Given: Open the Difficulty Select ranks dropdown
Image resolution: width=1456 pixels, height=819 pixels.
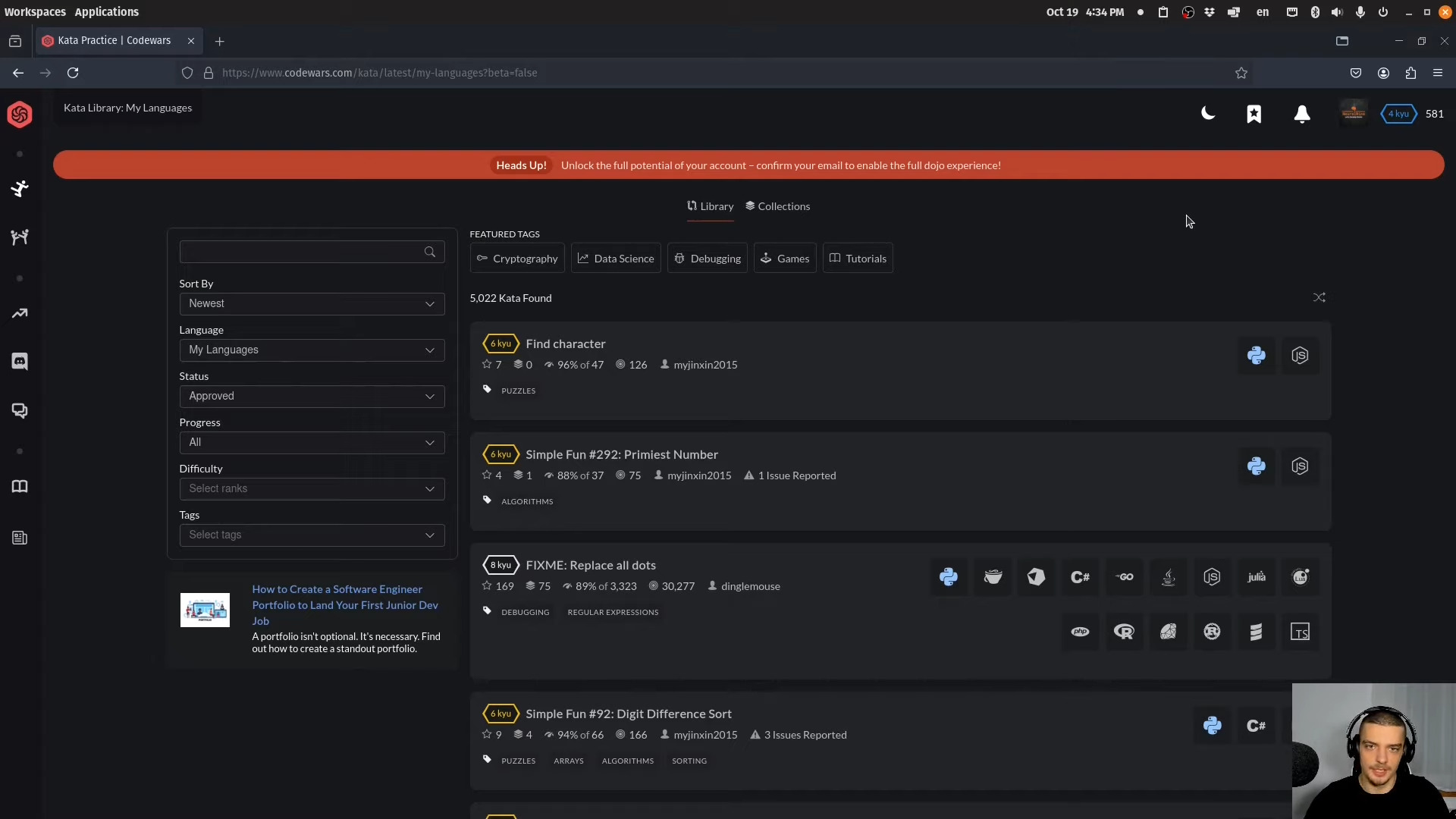Looking at the screenshot, I should (x=312, y=489).
